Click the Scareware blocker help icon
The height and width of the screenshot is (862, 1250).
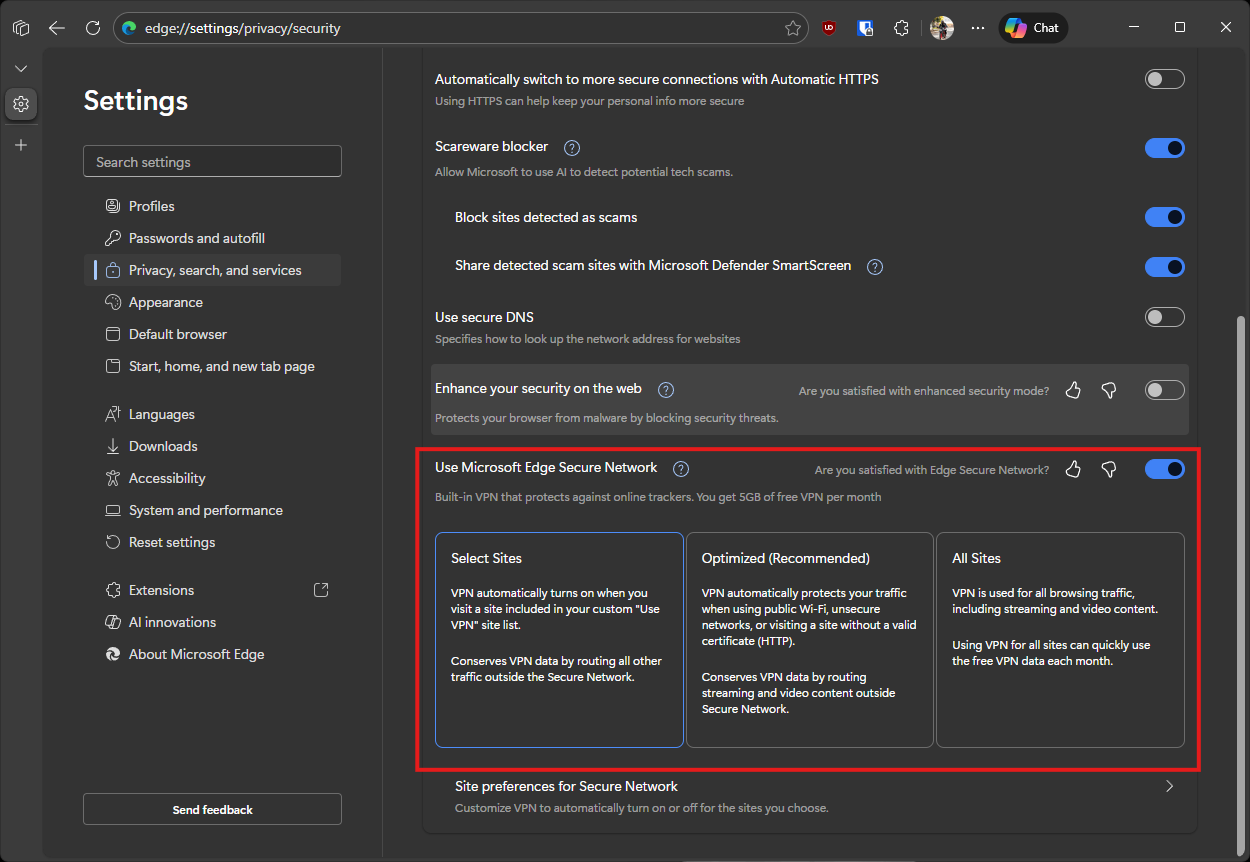click(x=572, y=148)
